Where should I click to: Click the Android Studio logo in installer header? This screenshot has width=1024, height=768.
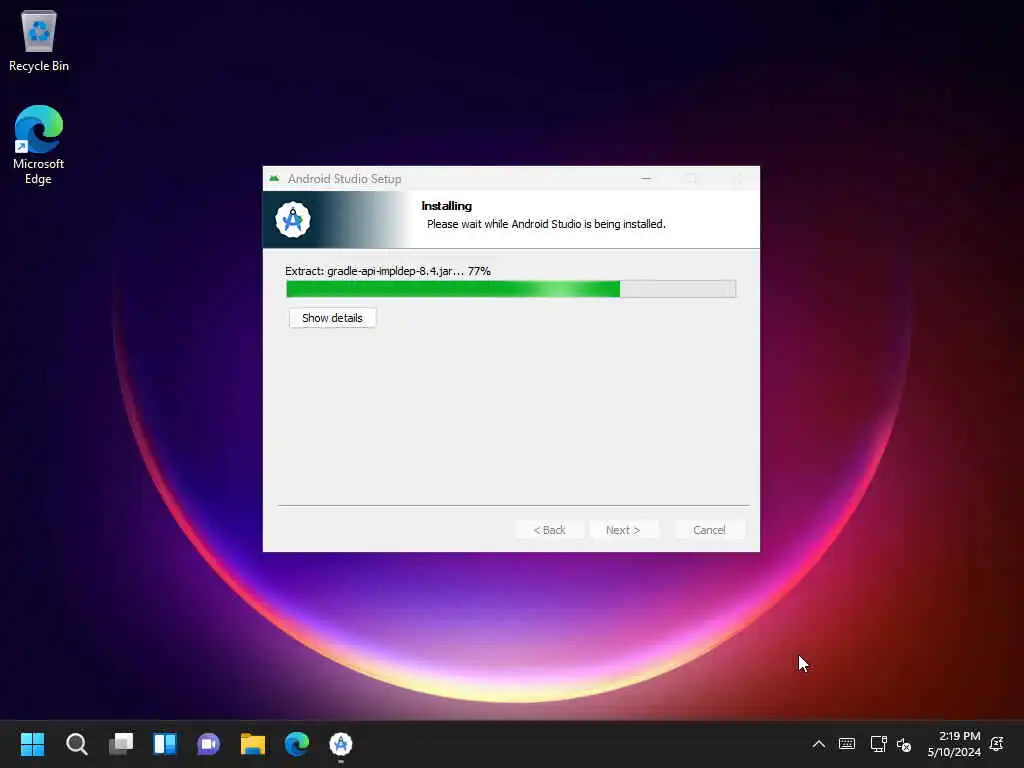click(x=293, y=219)
